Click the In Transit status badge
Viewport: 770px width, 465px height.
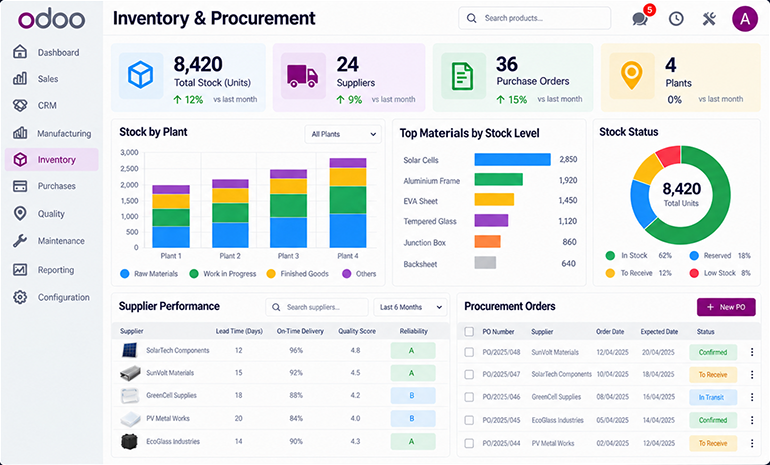click(x=713, y=397)
